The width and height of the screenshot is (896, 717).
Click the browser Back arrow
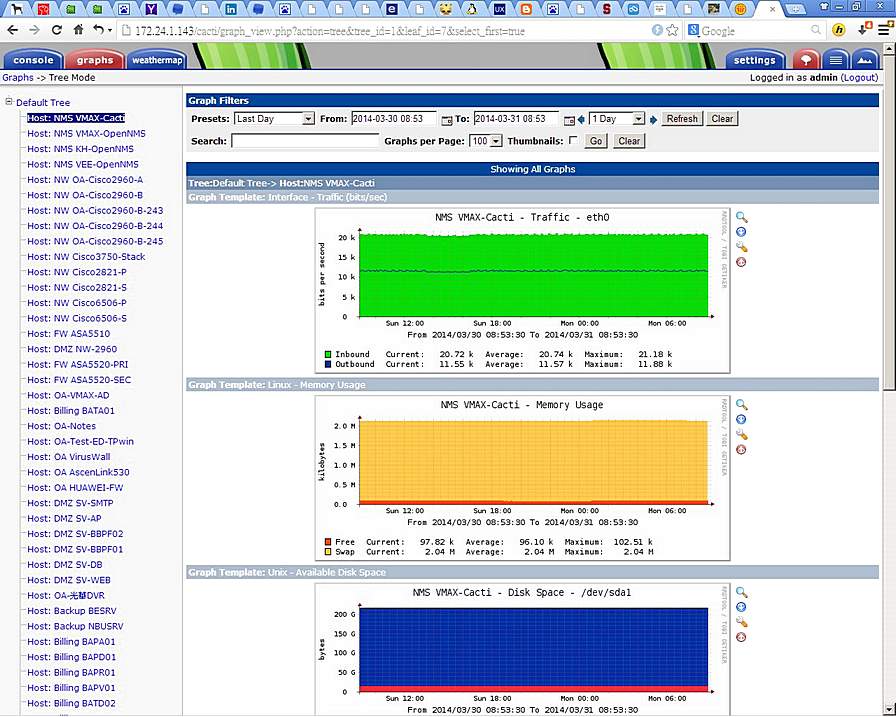point(13,30)
